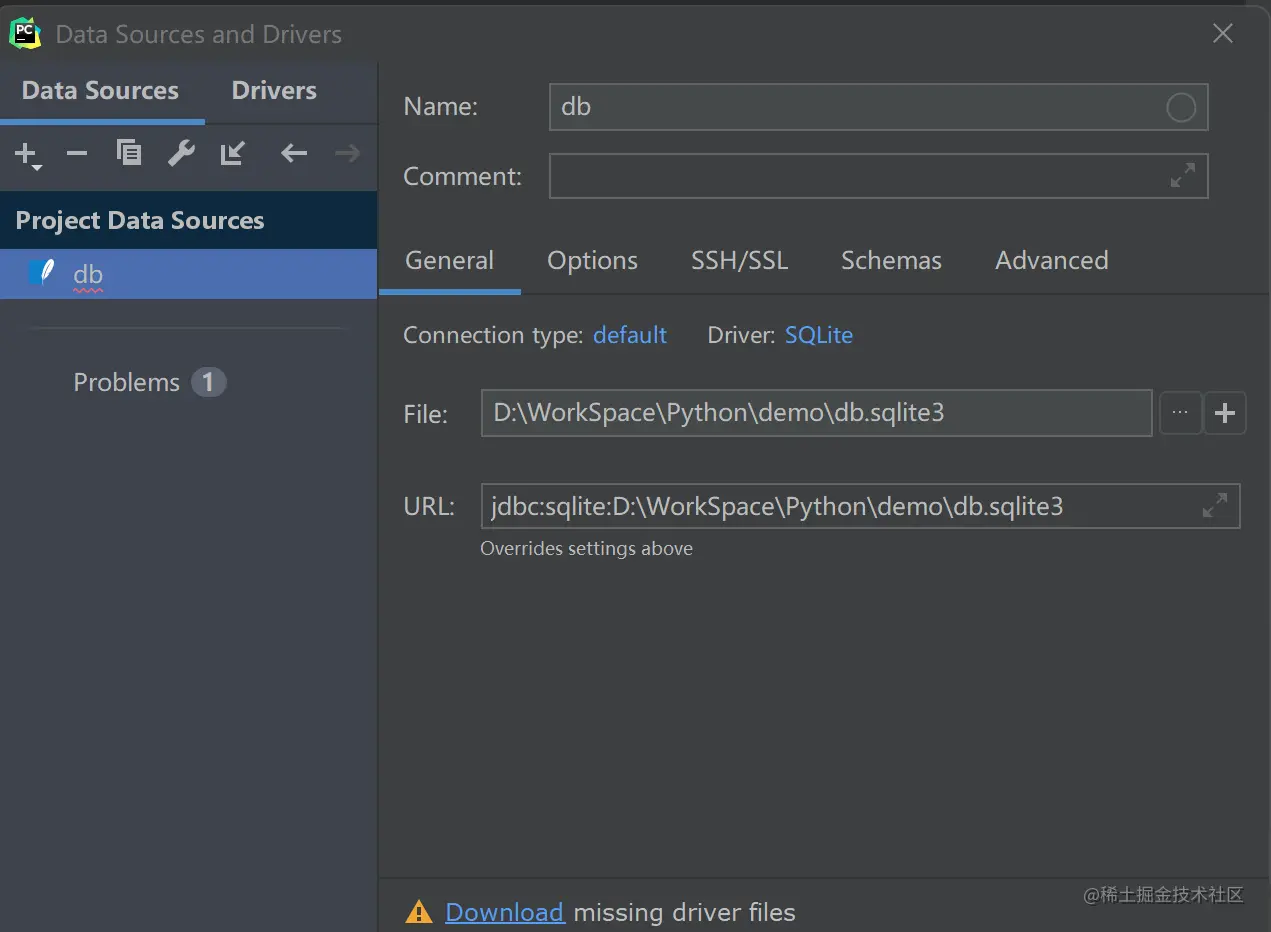Image resolution: width=1271 pixels, height=932 pixels.
Task: Switch to the Advanced tab
Action: [1052, 261]
